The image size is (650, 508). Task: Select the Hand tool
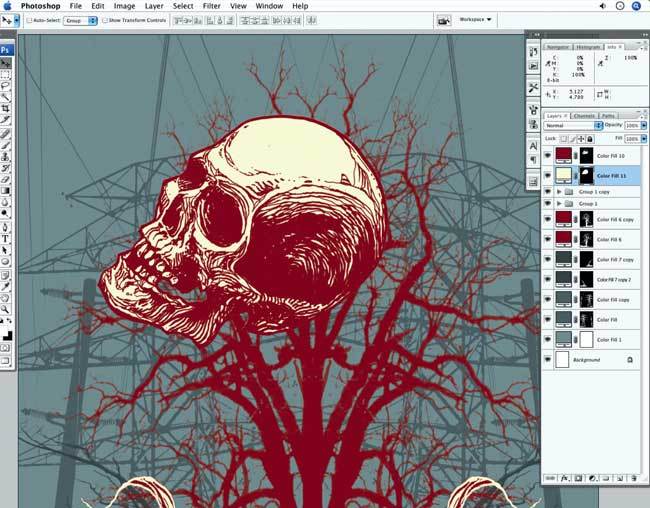(6, 298)
